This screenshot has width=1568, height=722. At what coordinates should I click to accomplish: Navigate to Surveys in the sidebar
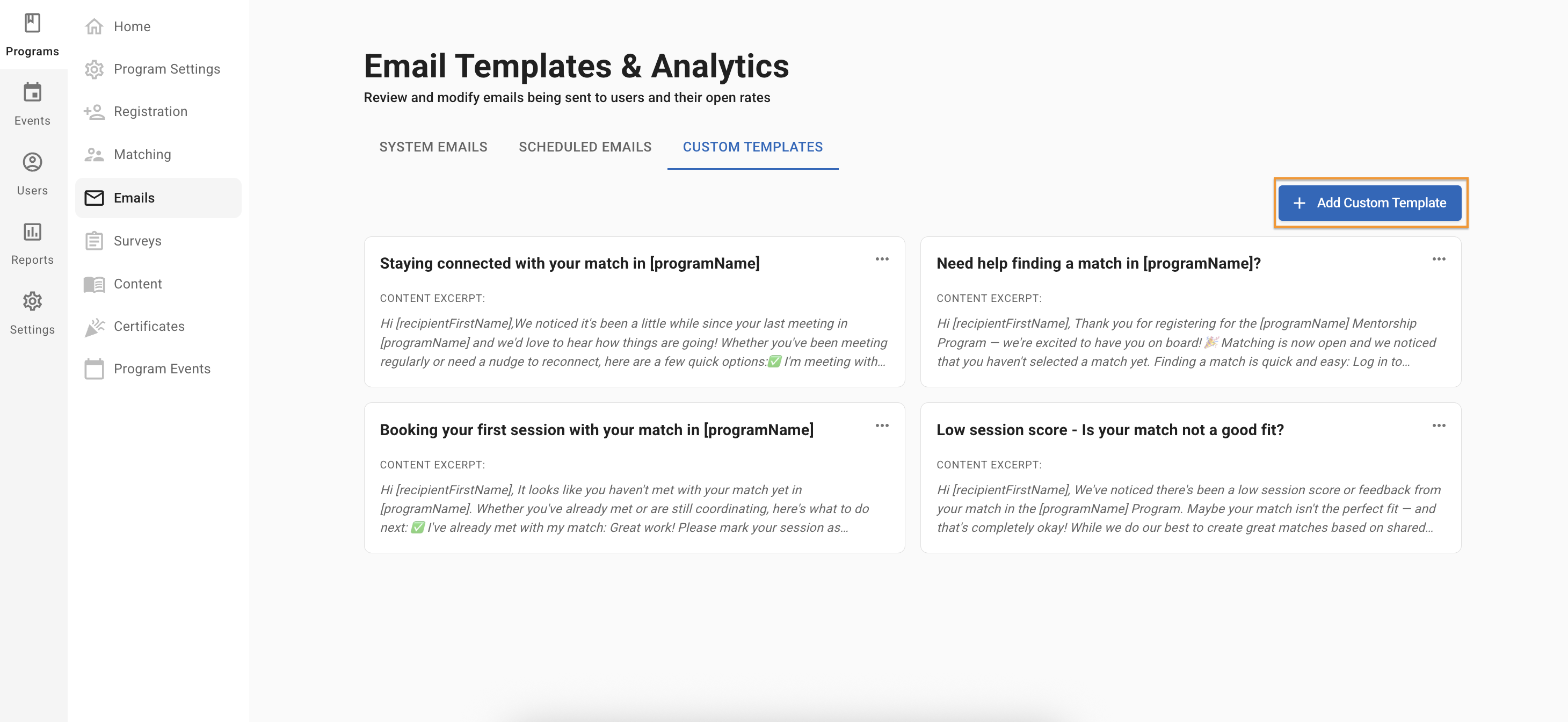137,241
